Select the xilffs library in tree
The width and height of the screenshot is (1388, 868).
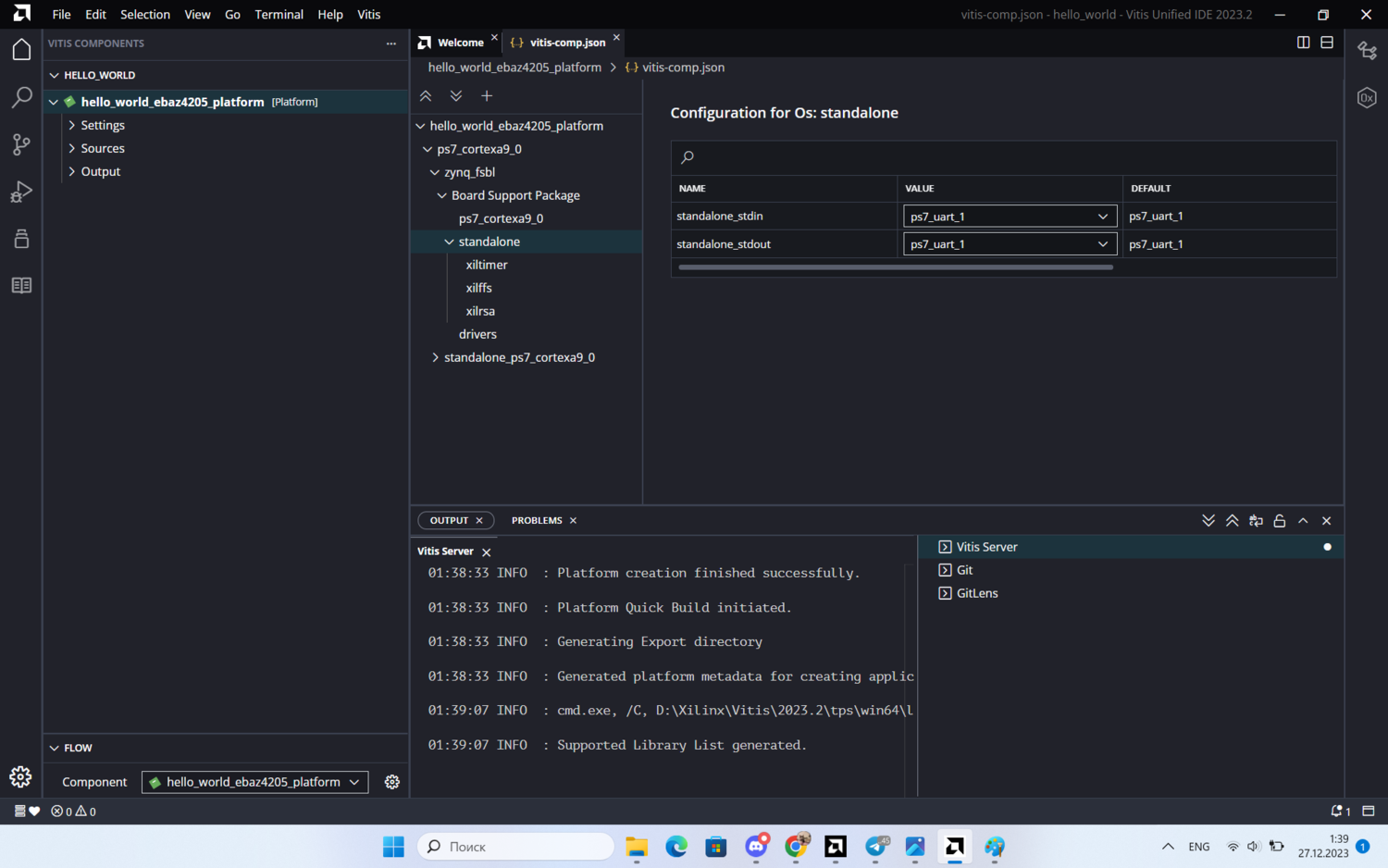click(x=478, y=288)
